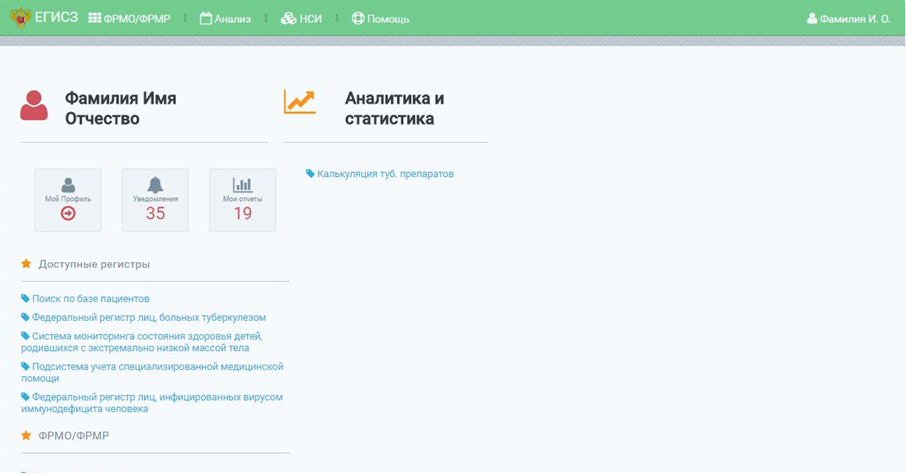Click the red arrow in Мой Профиль
The height and width of the screenshot is (474, 906).
tap(68, 213)
